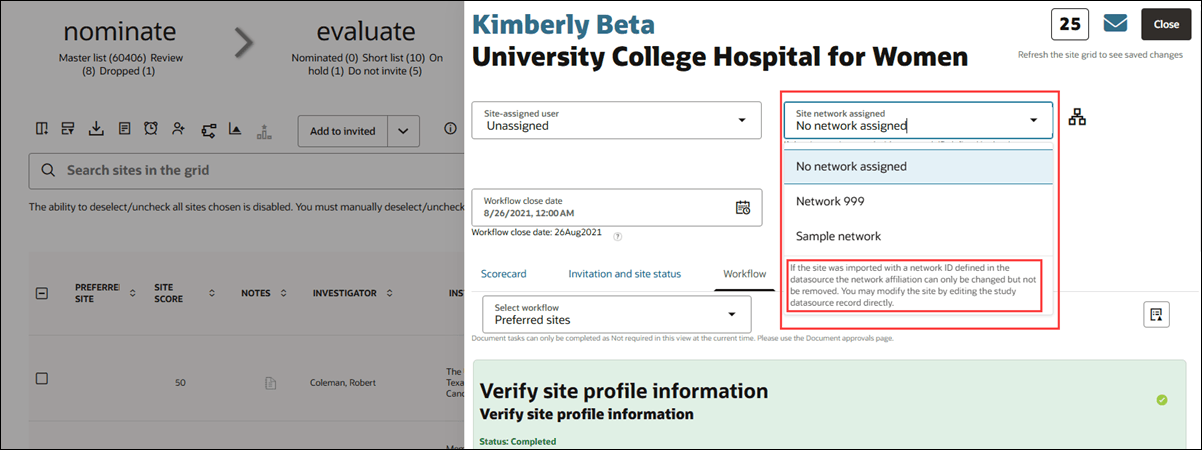Open the notes icon in Coleman, Robert row
The image size is (1202, 450).
tap(270, 383)
